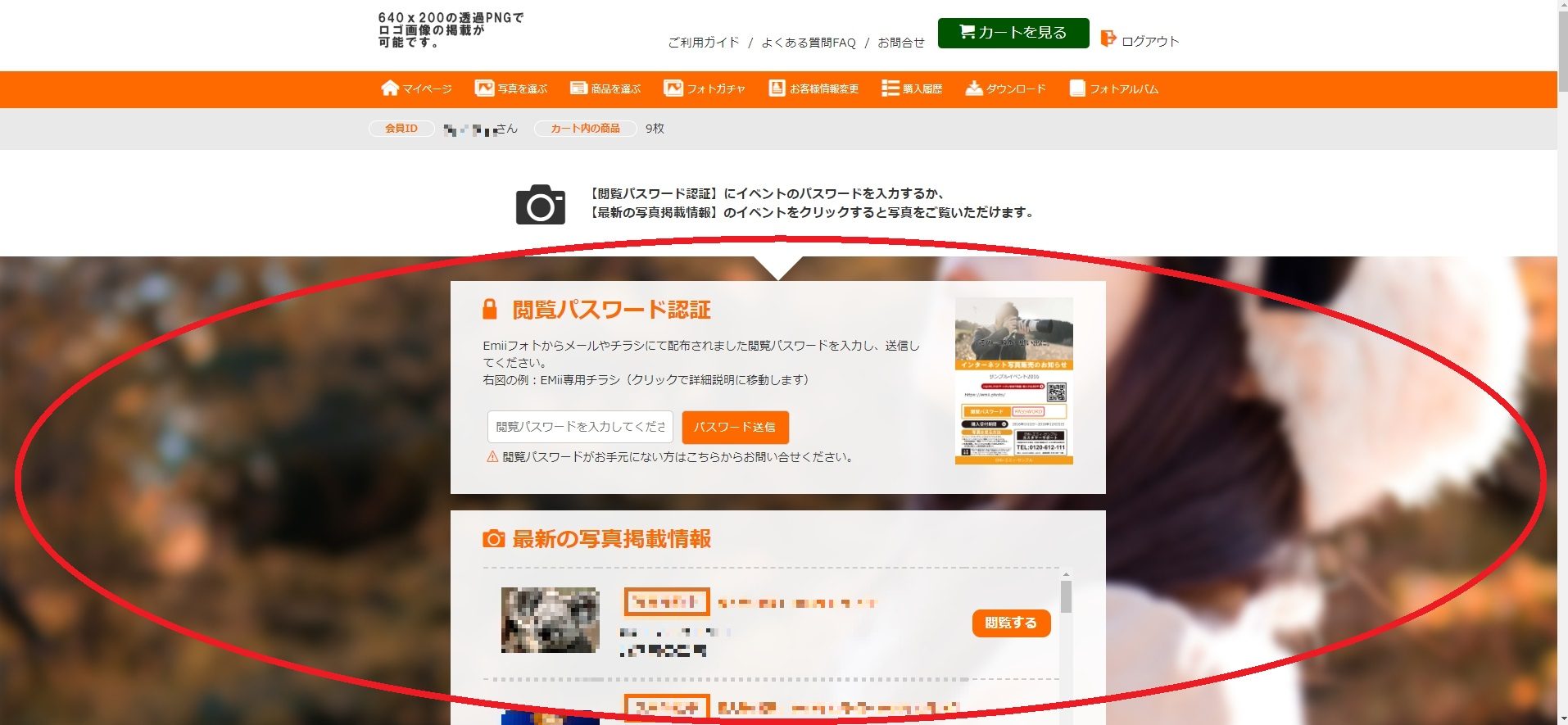Open お客様情報変更 menu item
The height and width of the screenshot is (725, 1568).
click(813, 88)
